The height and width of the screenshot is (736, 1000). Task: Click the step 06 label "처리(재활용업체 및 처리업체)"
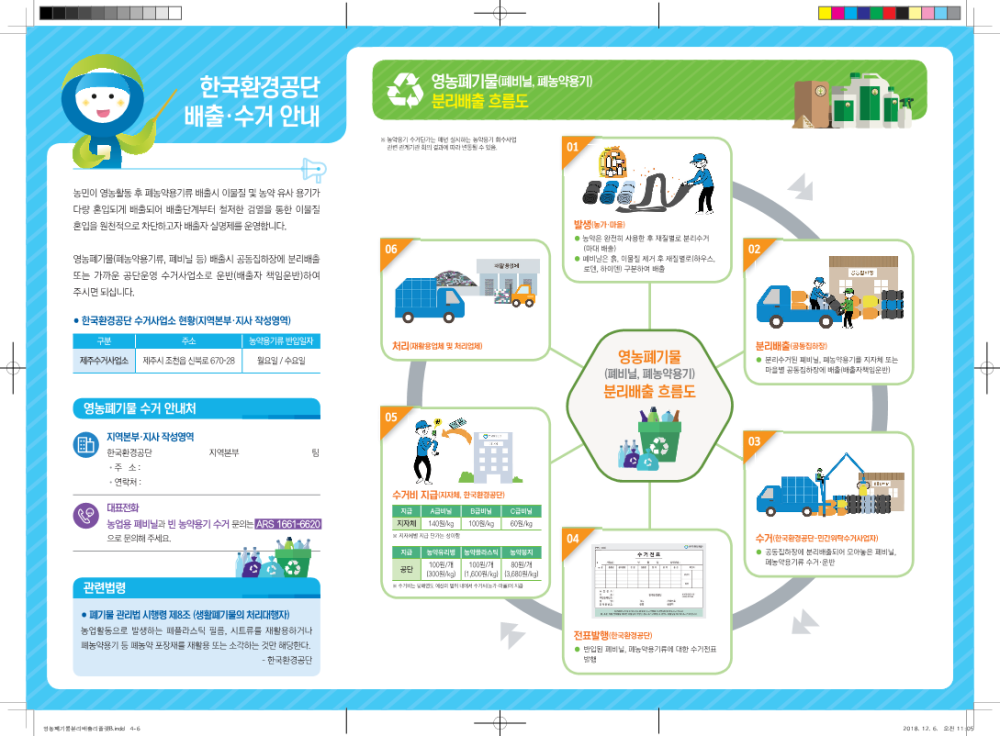[x=437, y=346]
